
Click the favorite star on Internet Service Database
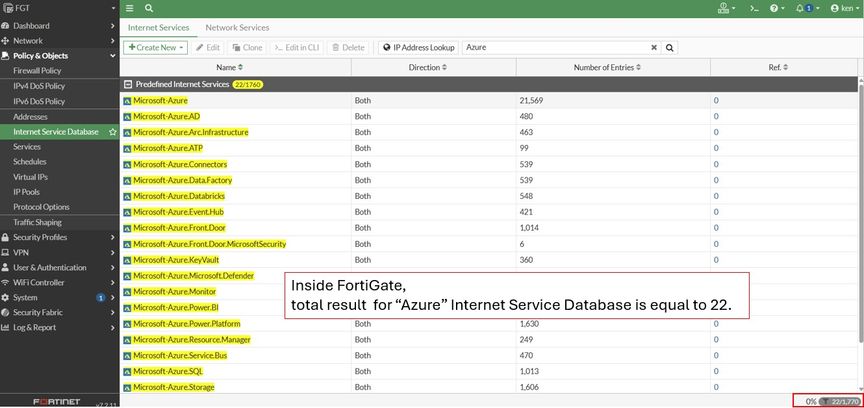coord(112,132)
